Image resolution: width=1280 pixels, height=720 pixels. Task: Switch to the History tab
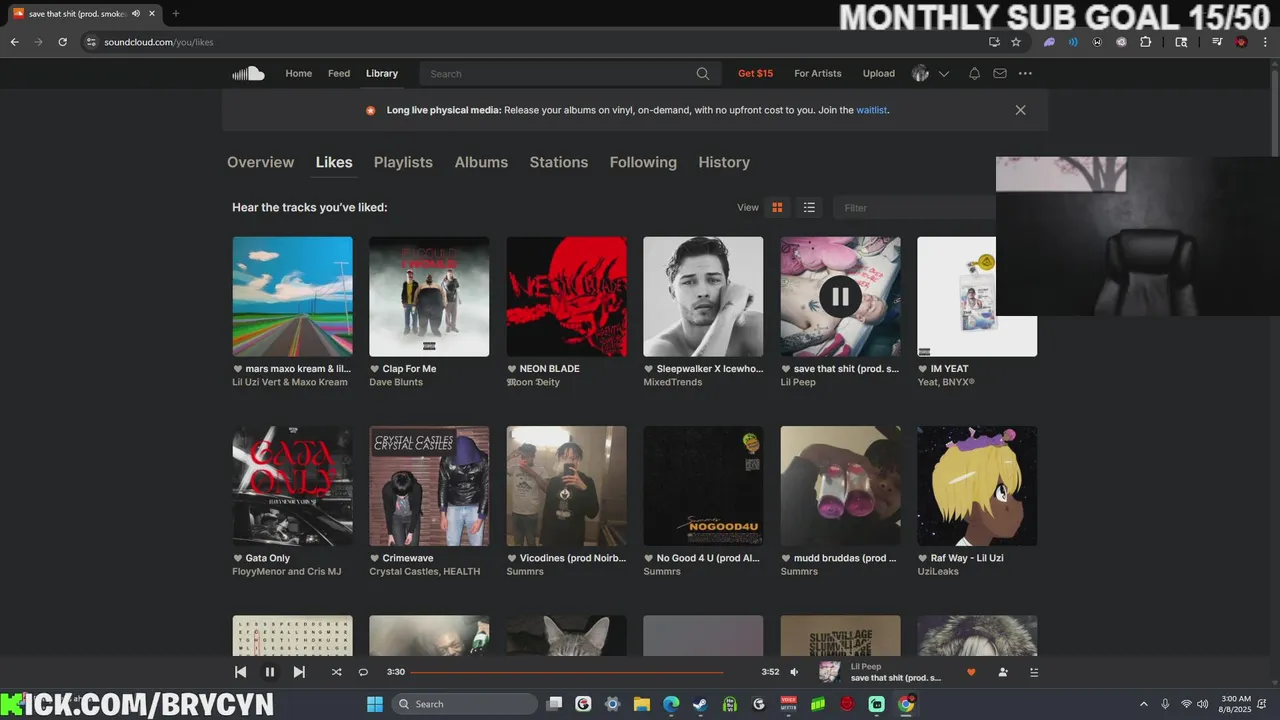[x=724, y=162]
